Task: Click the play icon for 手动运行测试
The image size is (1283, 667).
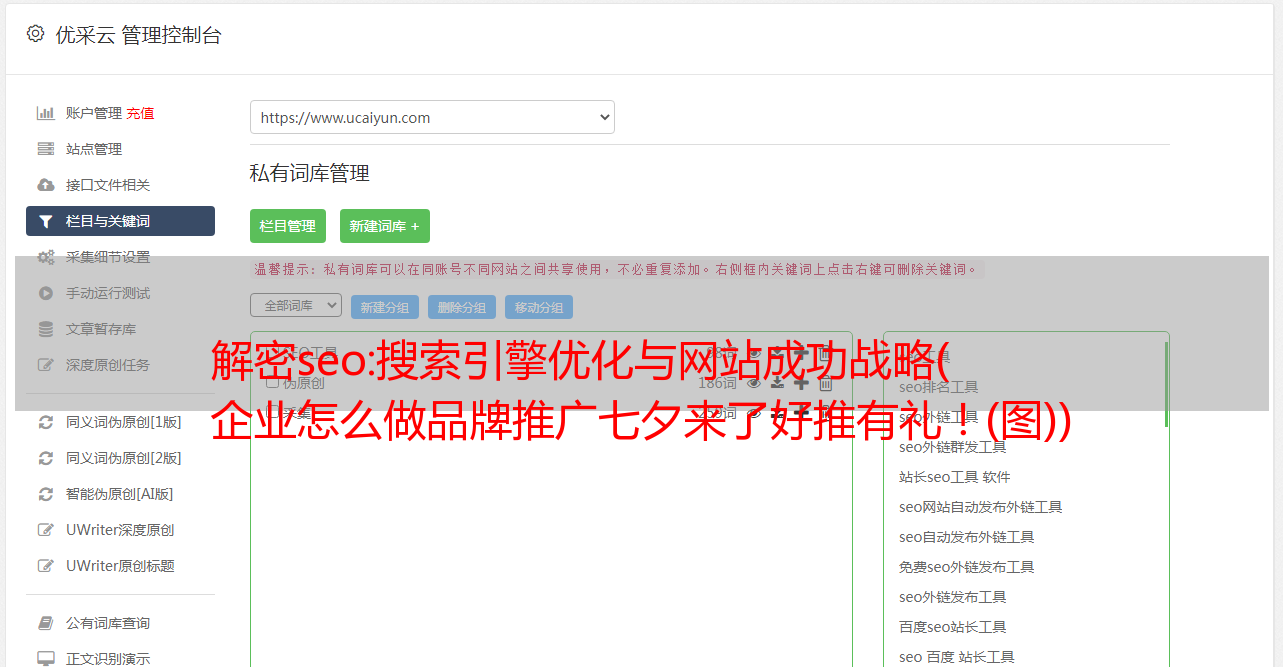Action: coord(46,293)
